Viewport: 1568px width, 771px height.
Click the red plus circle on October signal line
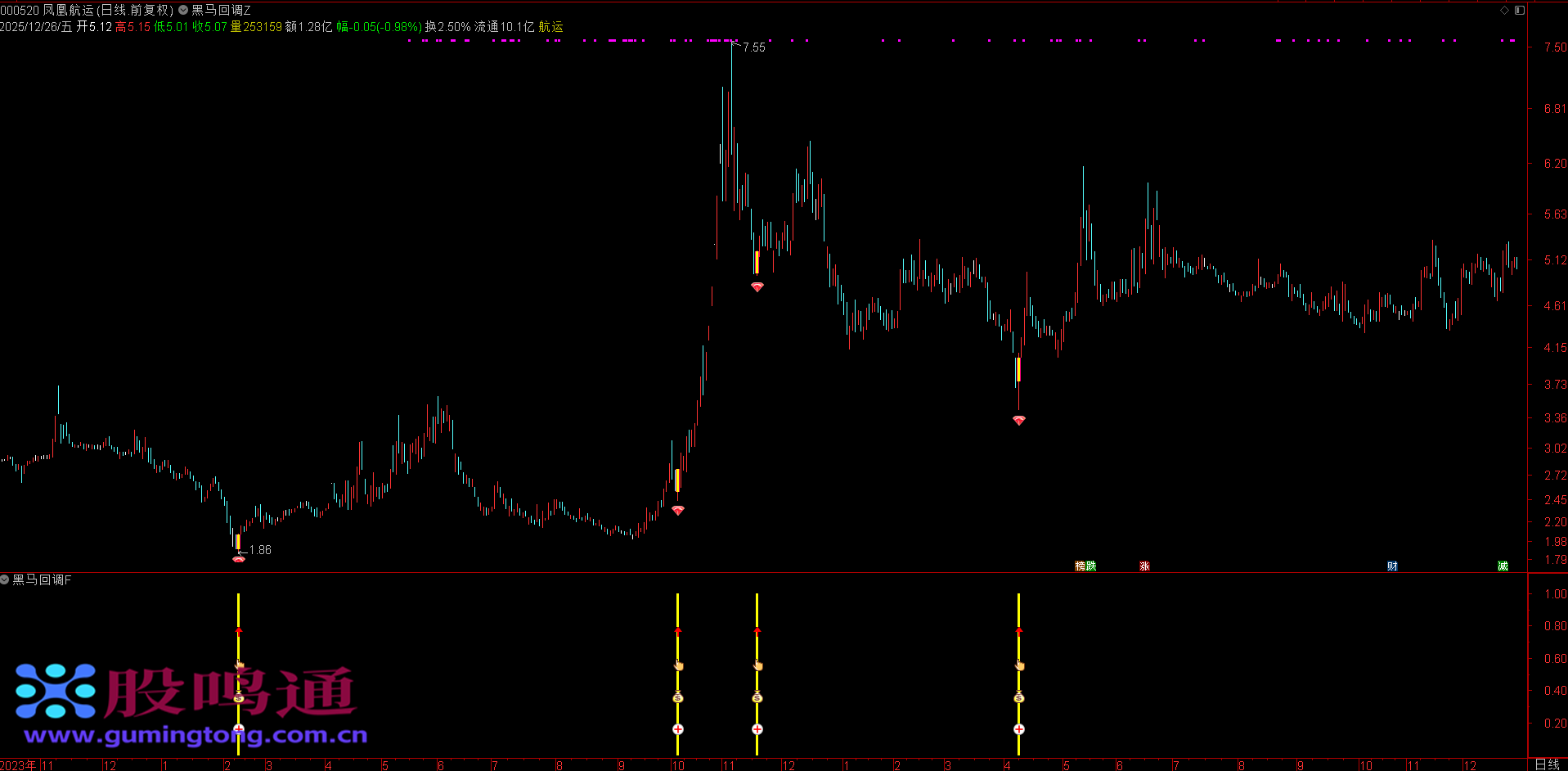click(x=677, y=729)
